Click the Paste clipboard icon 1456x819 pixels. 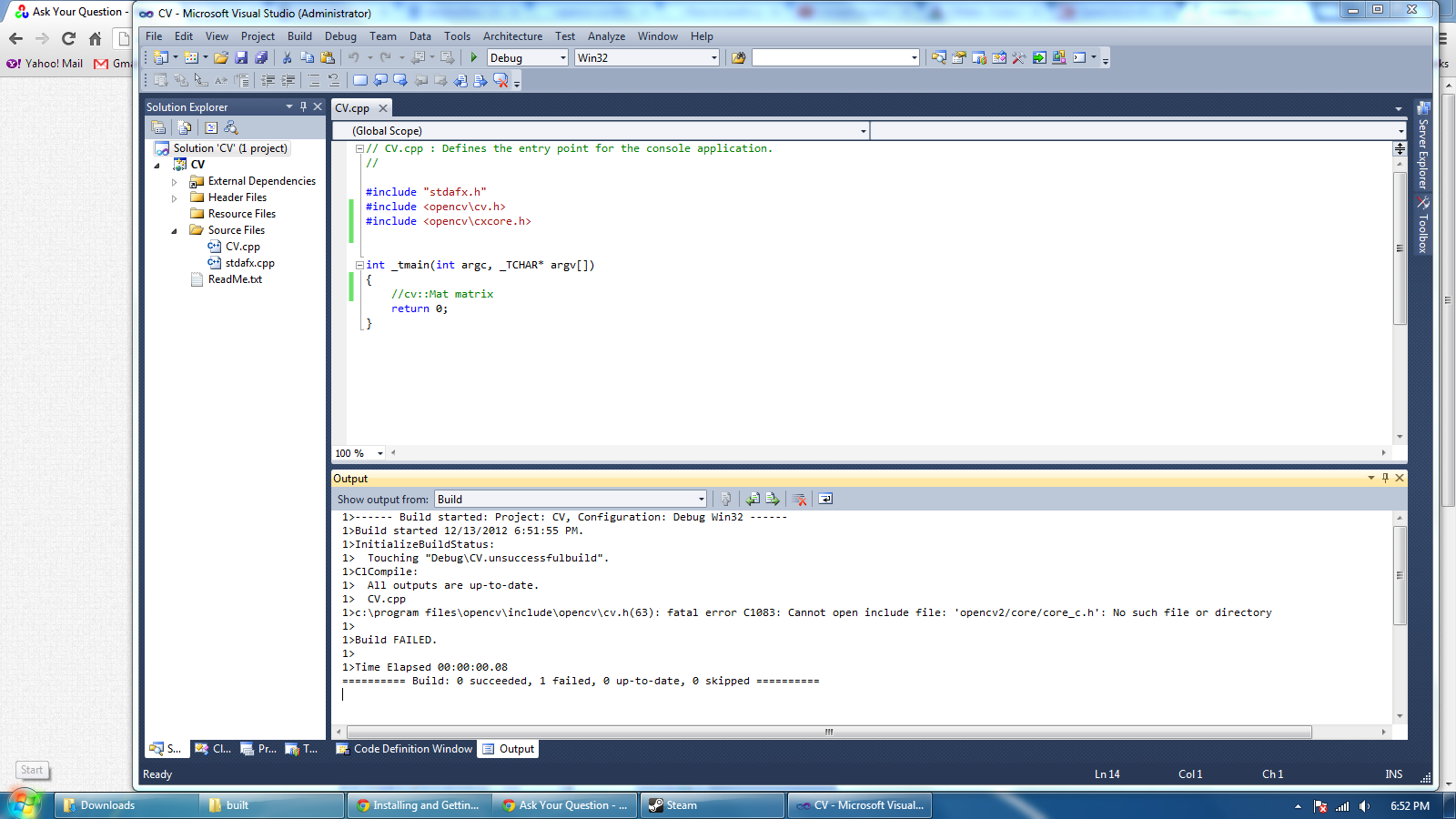click(x=328, y=57)
